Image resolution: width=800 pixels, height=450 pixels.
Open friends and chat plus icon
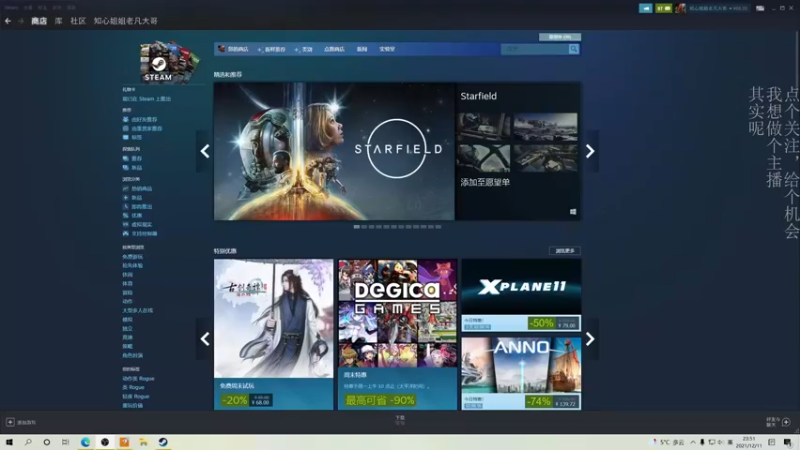click(x=786, y=422)
